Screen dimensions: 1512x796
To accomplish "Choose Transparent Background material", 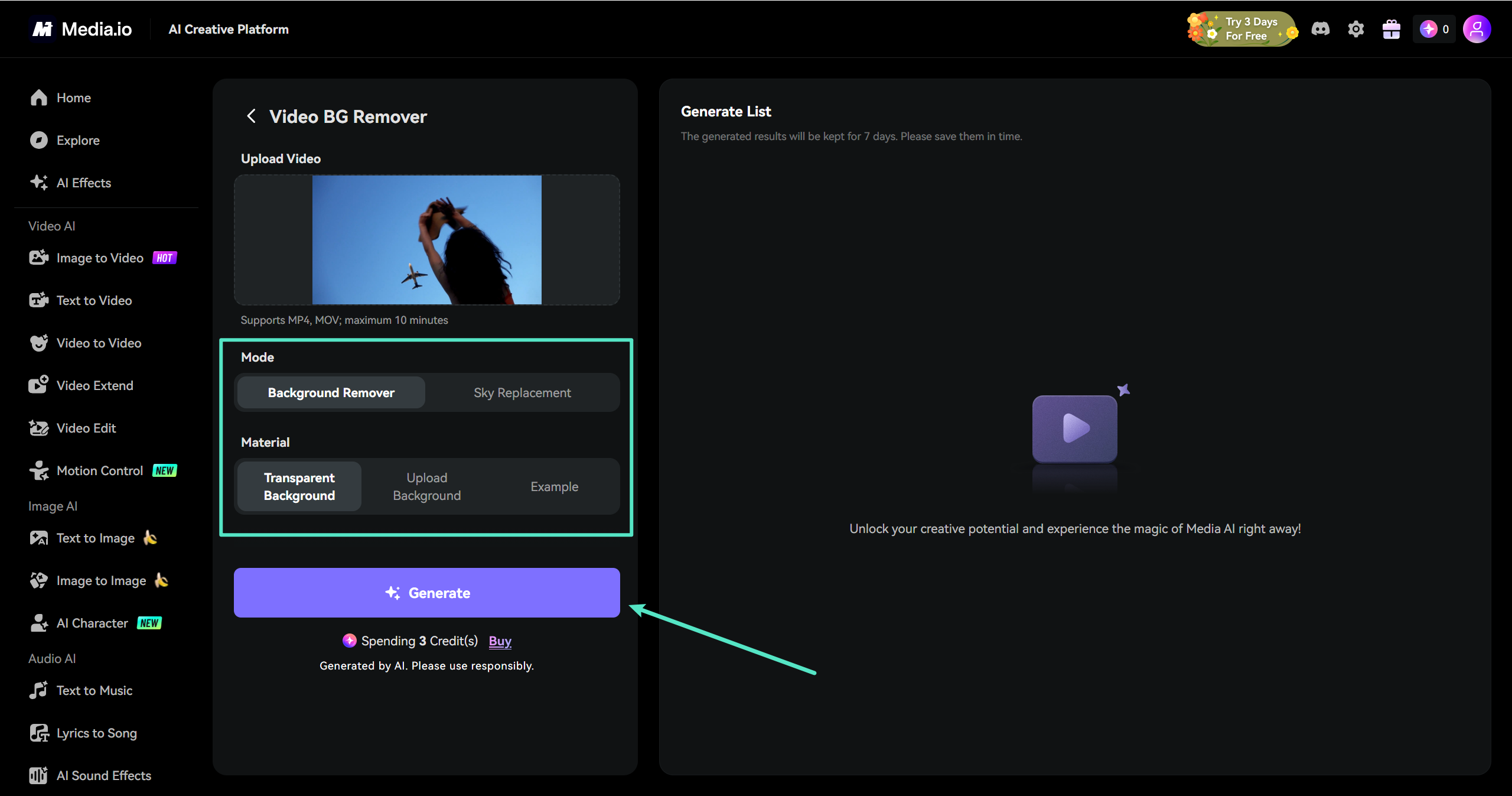I will pos(299,486).
